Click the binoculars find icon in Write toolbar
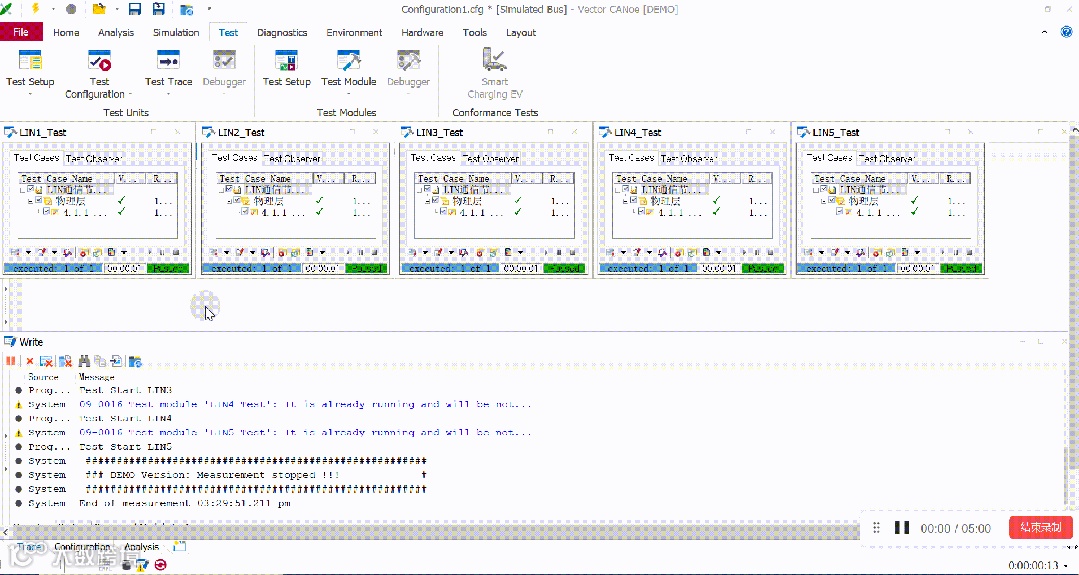This screenshot has height=575, width=1079. click(85, 360)
